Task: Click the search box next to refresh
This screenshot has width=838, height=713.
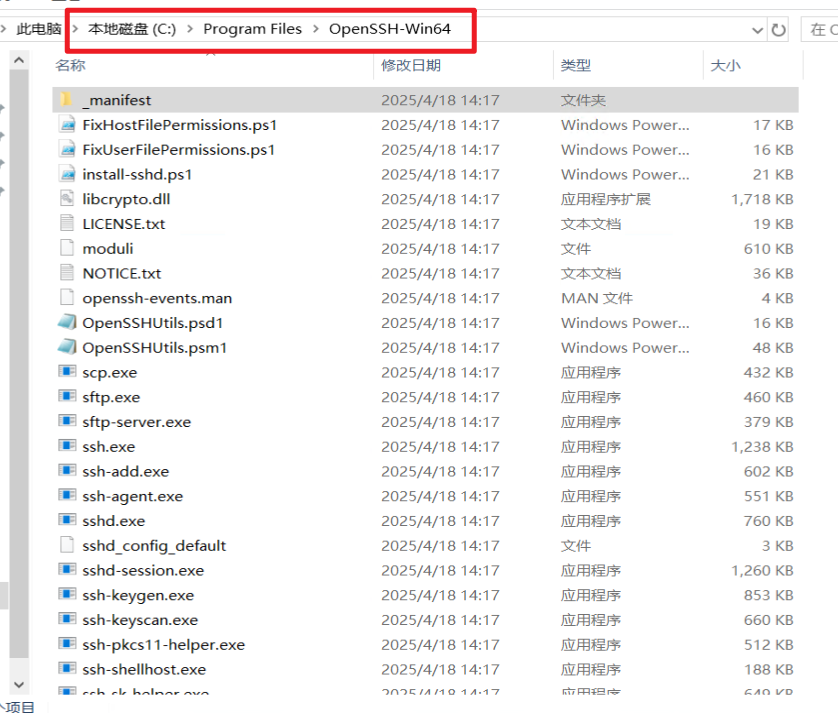Action: (819, 29)
